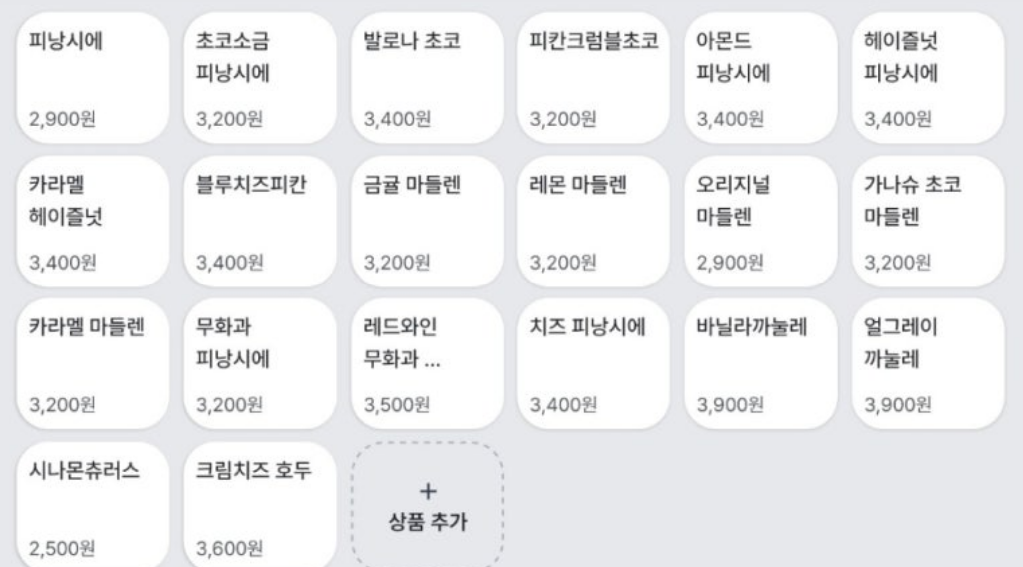Click the plus icon to add product
The width and height of the screenshot is (1023, 567).
[427, 491]
